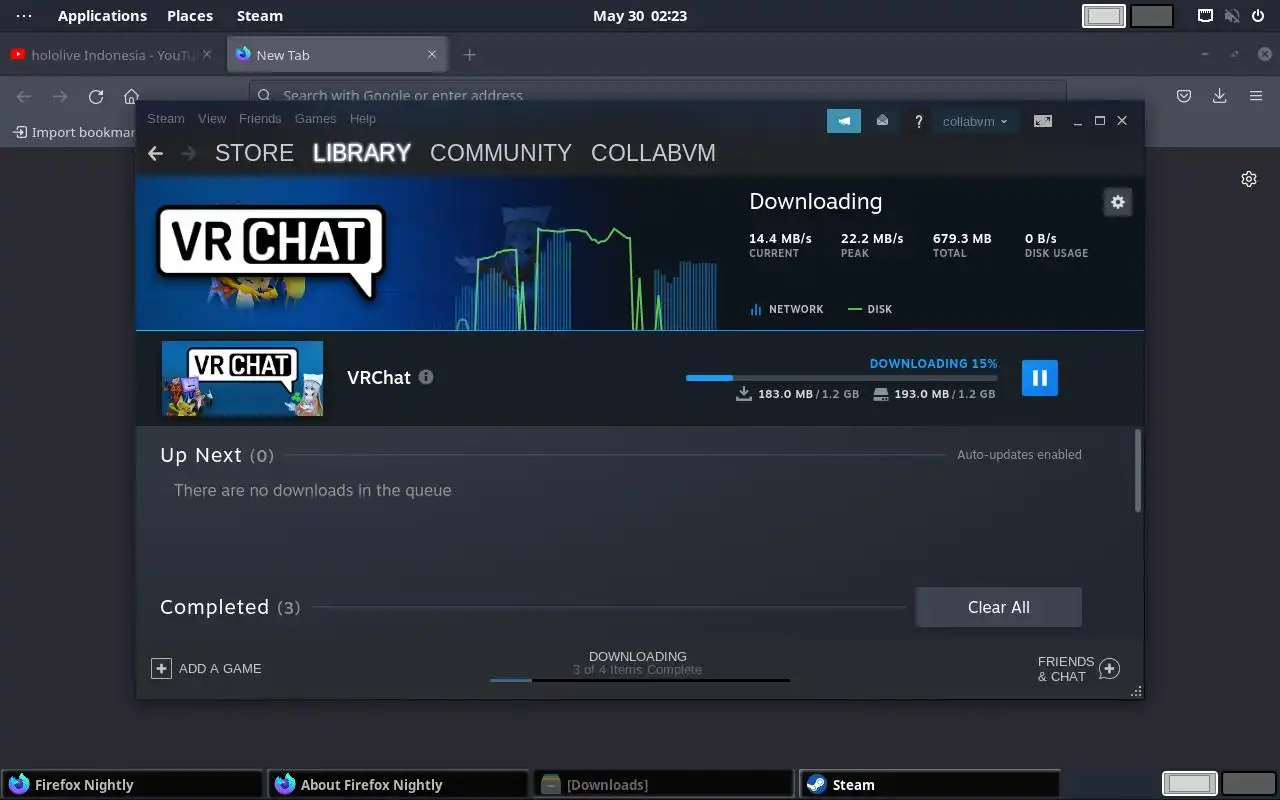This screenshot has width=1280, height=800.
Task: Select hololive Indonesia YouTube tab in Firefox
Action: (113, 55)
